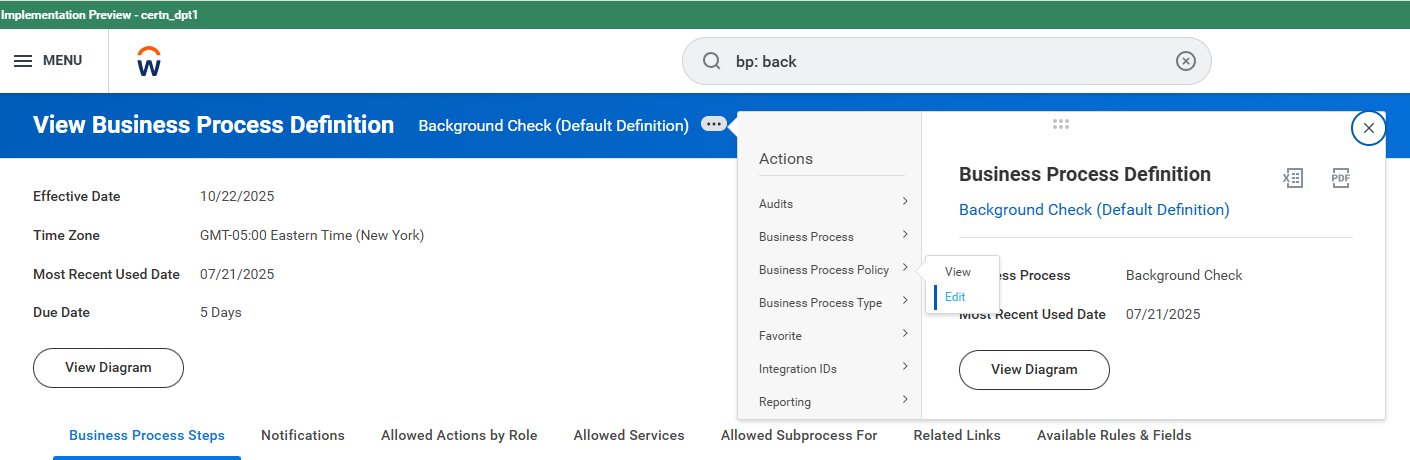1410x460 pixels.
Task: Open the hamburger MENU icon
Action: [23, 61]
